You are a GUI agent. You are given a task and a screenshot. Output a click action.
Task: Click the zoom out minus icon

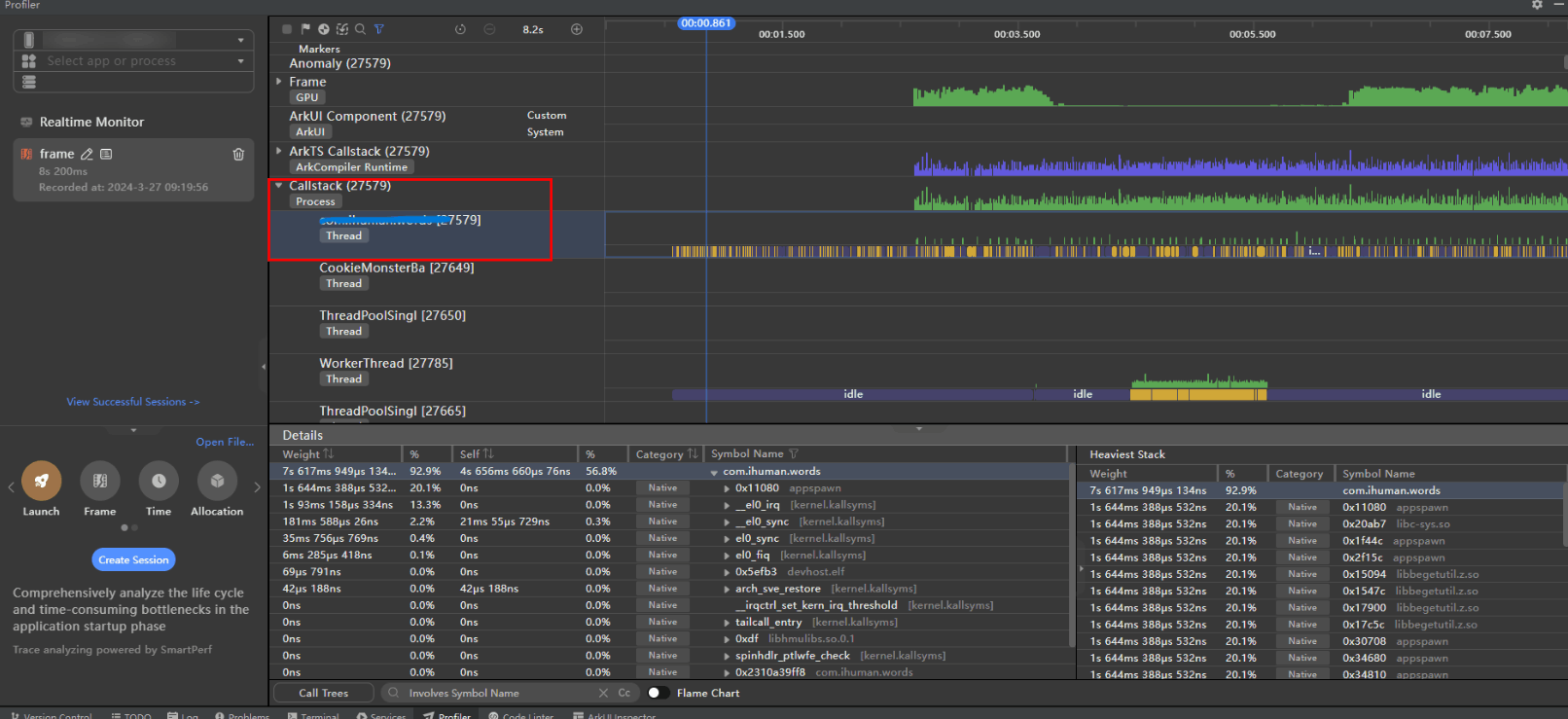coord(489,29)
